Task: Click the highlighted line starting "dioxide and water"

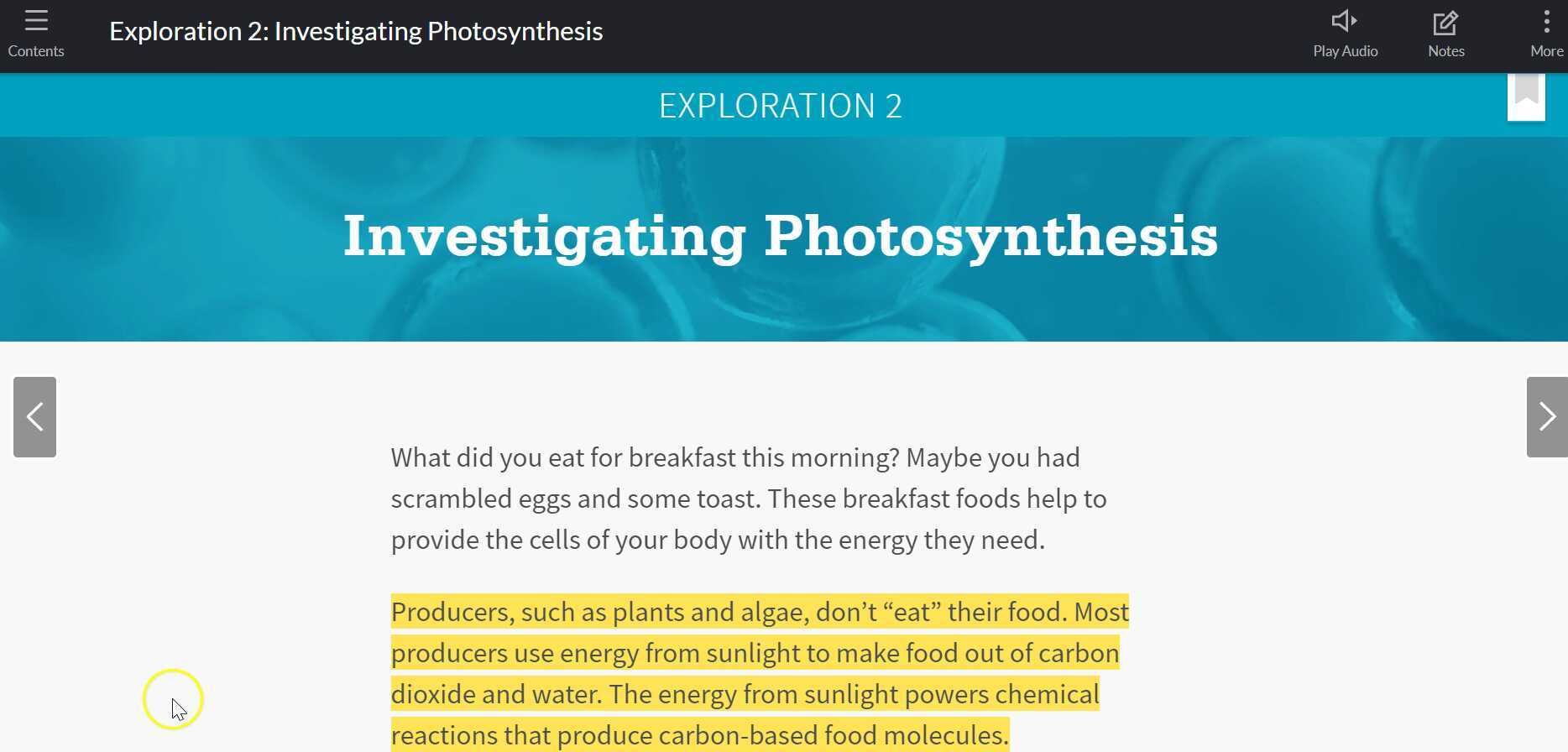Action: coord(745,694)
